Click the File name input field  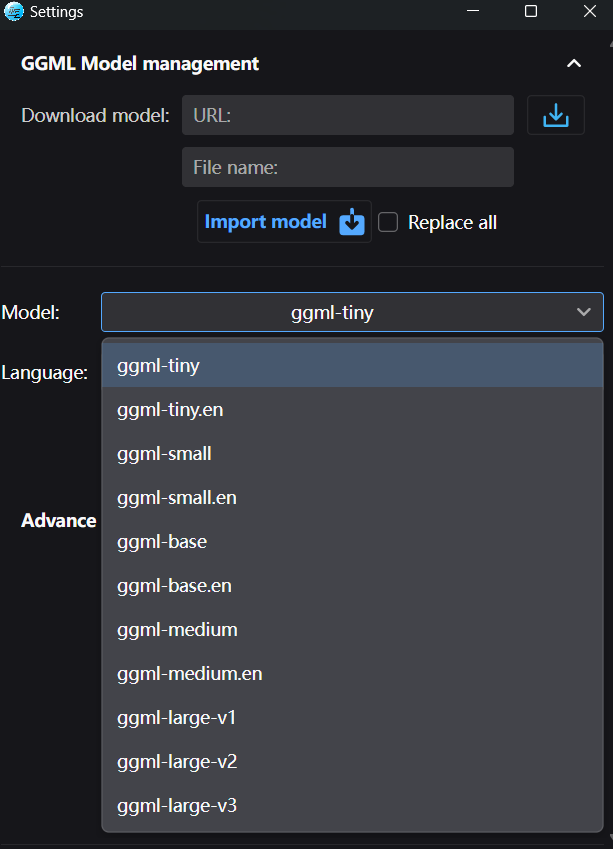348,167
